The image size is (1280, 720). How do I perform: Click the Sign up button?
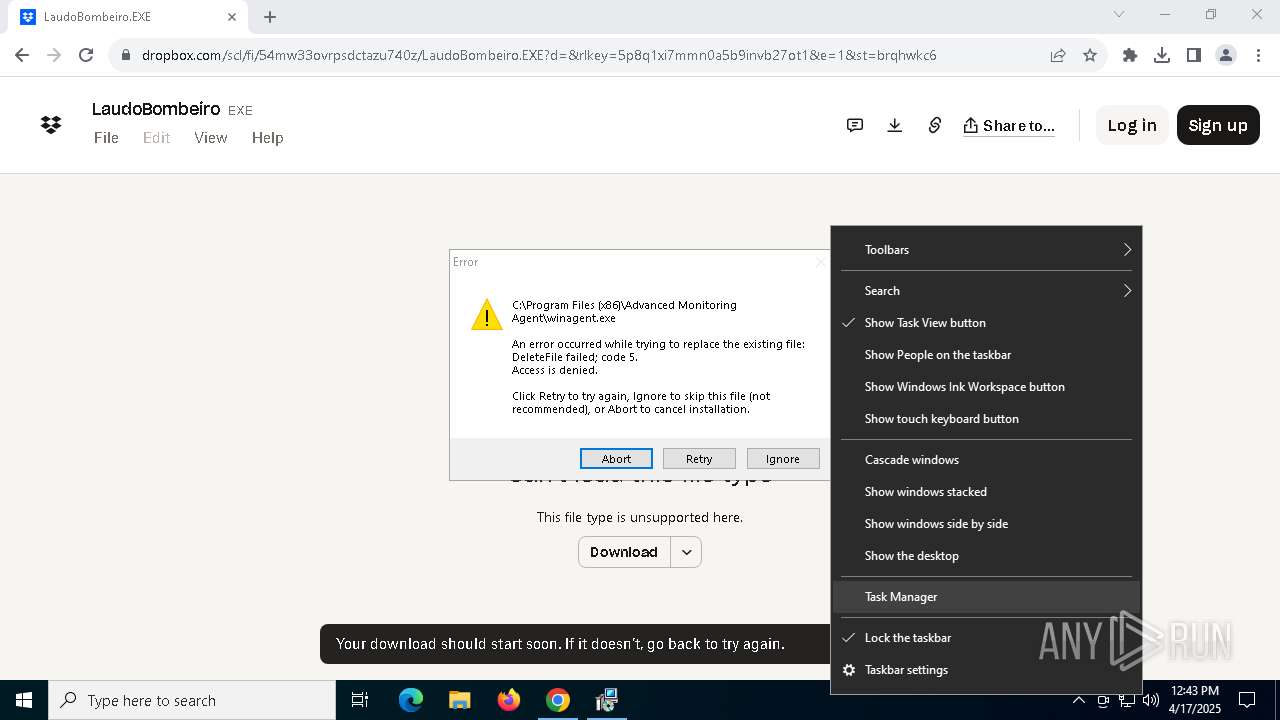click(1218, 125)
